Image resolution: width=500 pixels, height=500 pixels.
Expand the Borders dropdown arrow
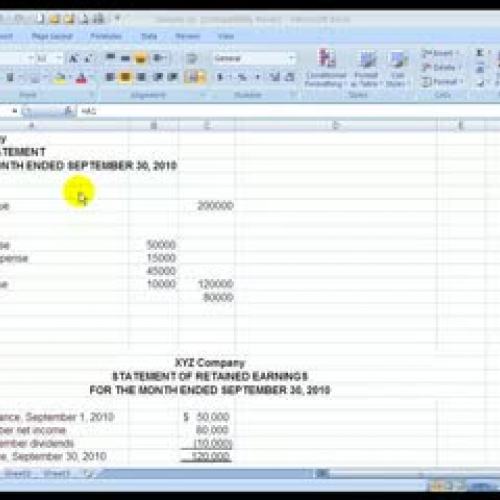[45, 78]
